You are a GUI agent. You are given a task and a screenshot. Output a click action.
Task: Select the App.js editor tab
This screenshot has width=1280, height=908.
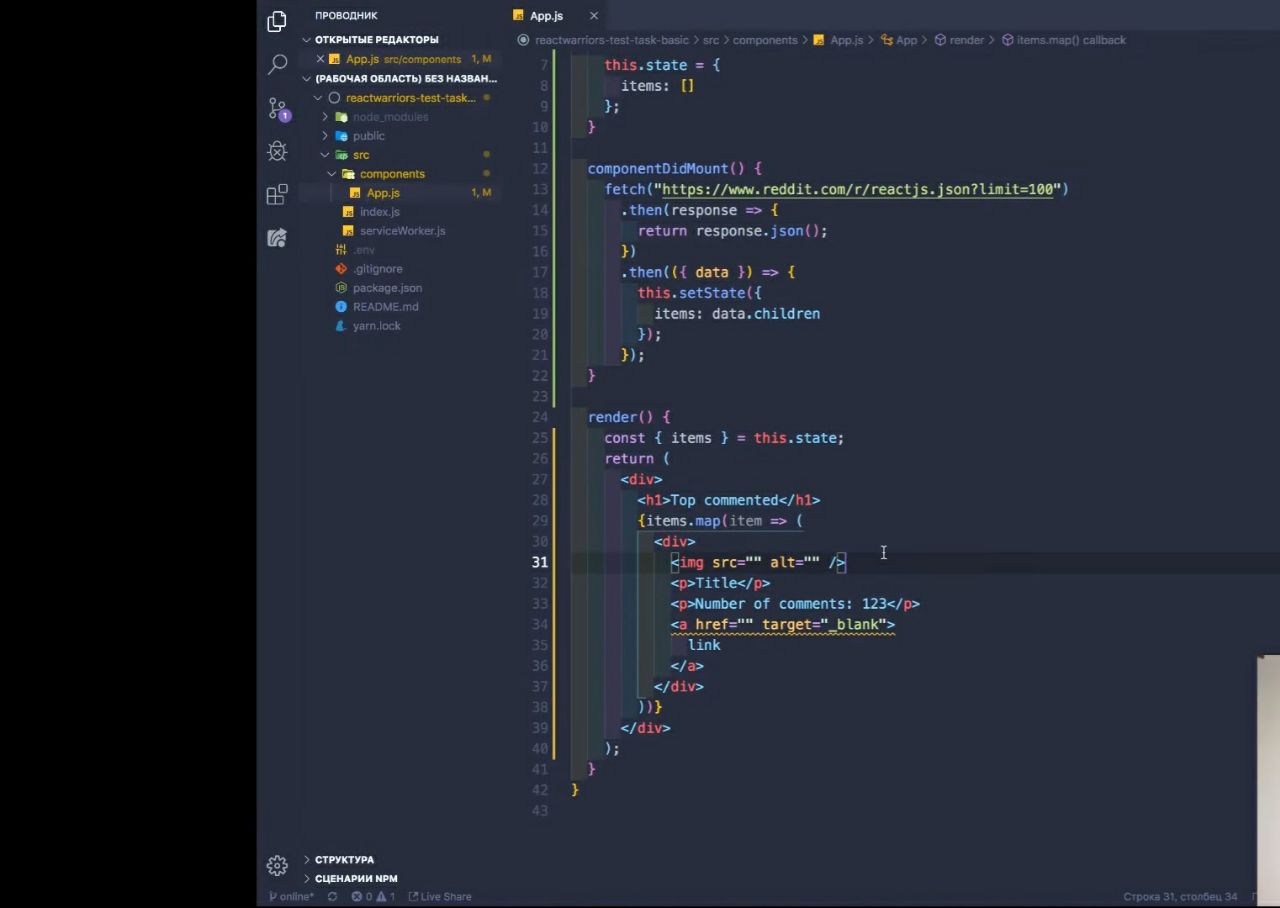546,16
